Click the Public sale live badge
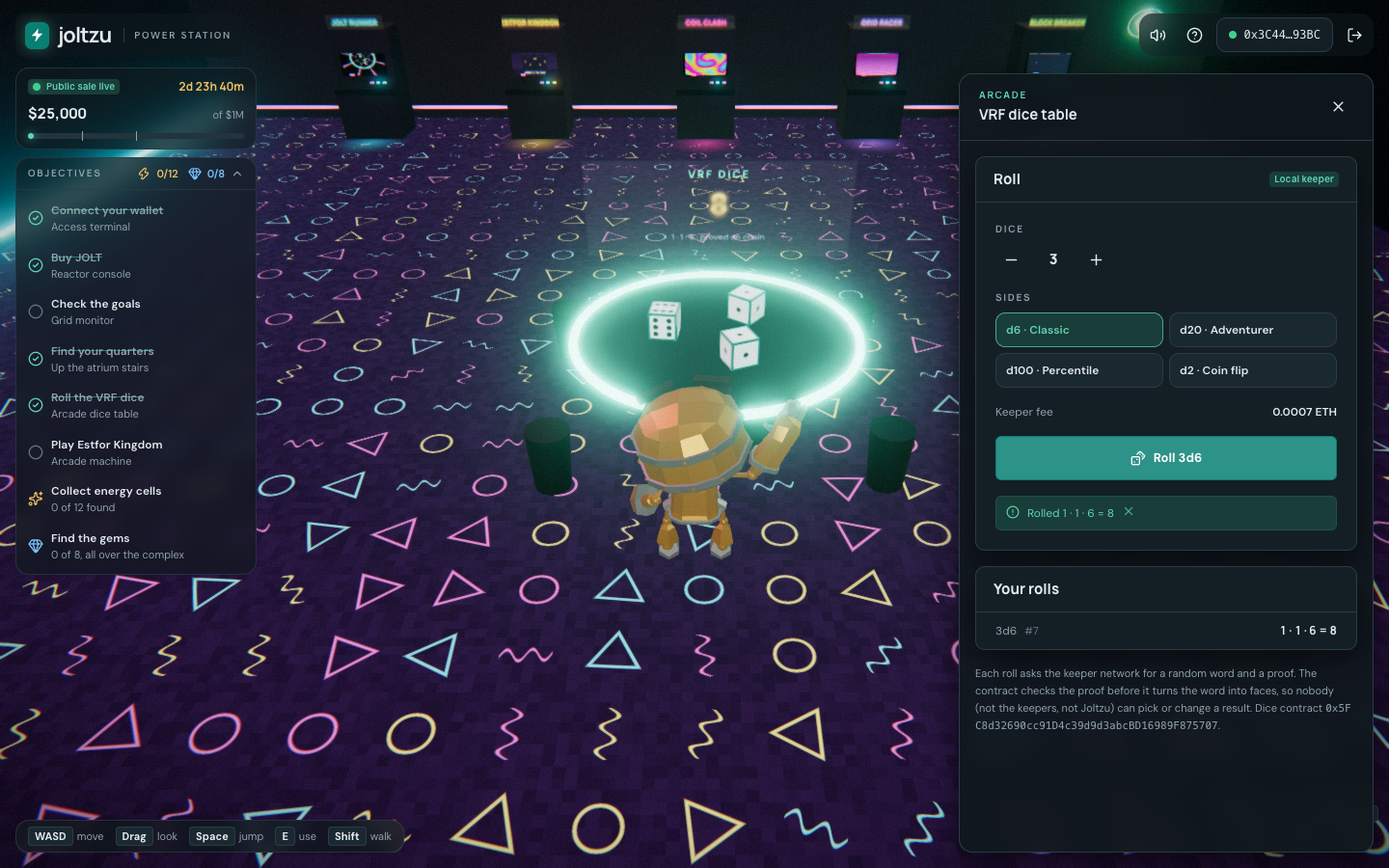 73,87
